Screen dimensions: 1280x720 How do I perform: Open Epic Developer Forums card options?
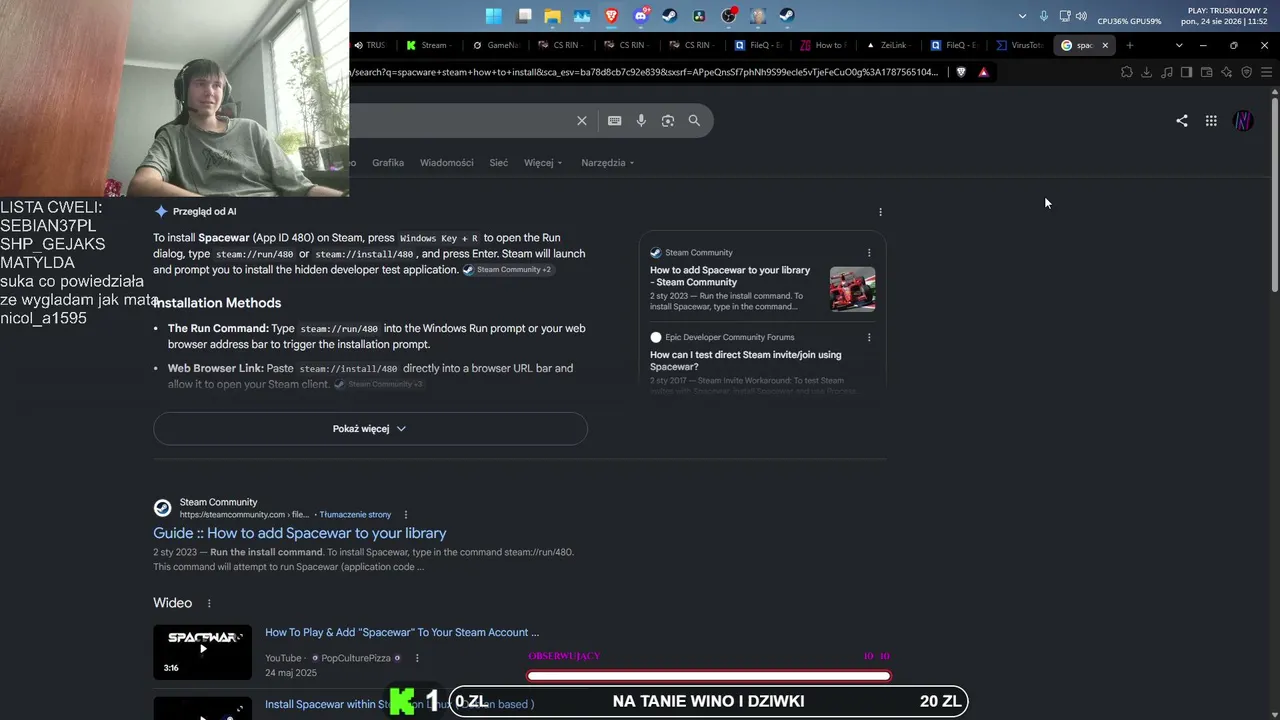coord(869,338)
